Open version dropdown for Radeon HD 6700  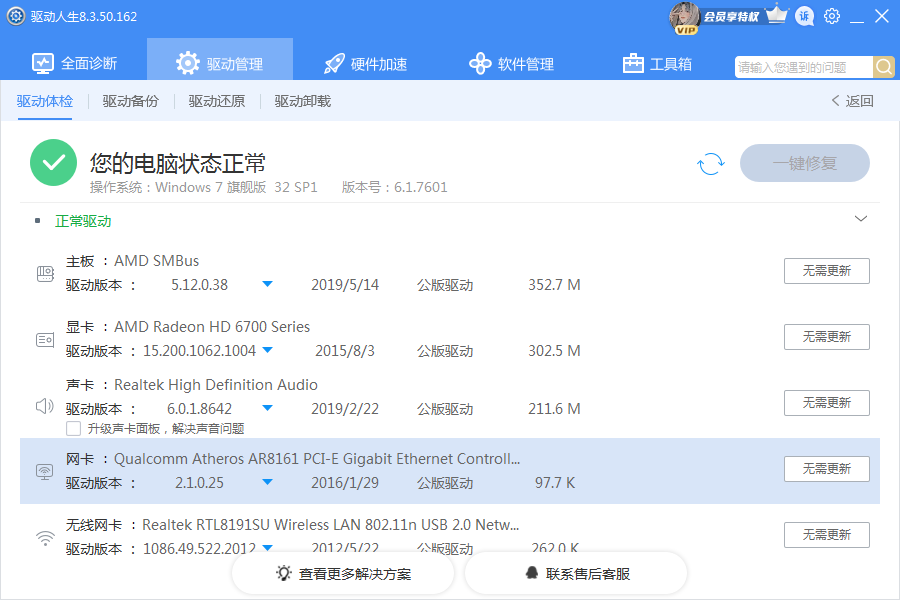click(267, 351)
